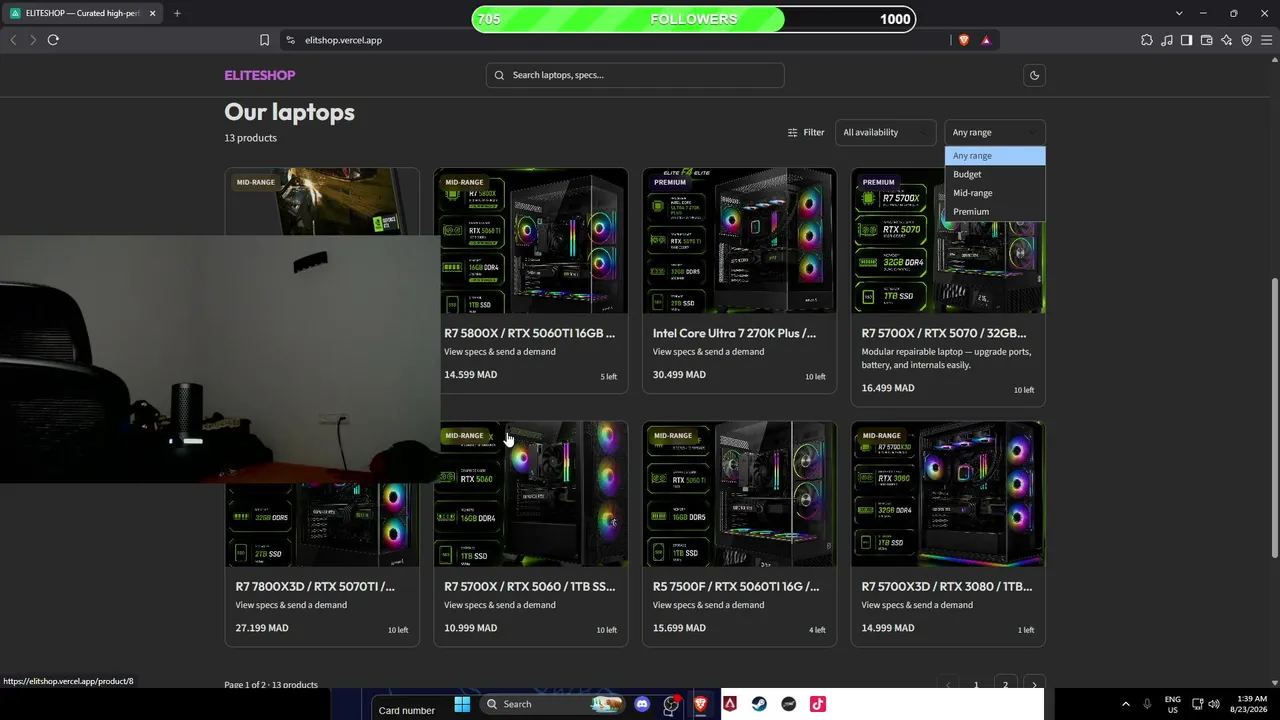Select 'Any range' option in the list
Viewport: 1280px width, 720px height.
coord(995,156)
